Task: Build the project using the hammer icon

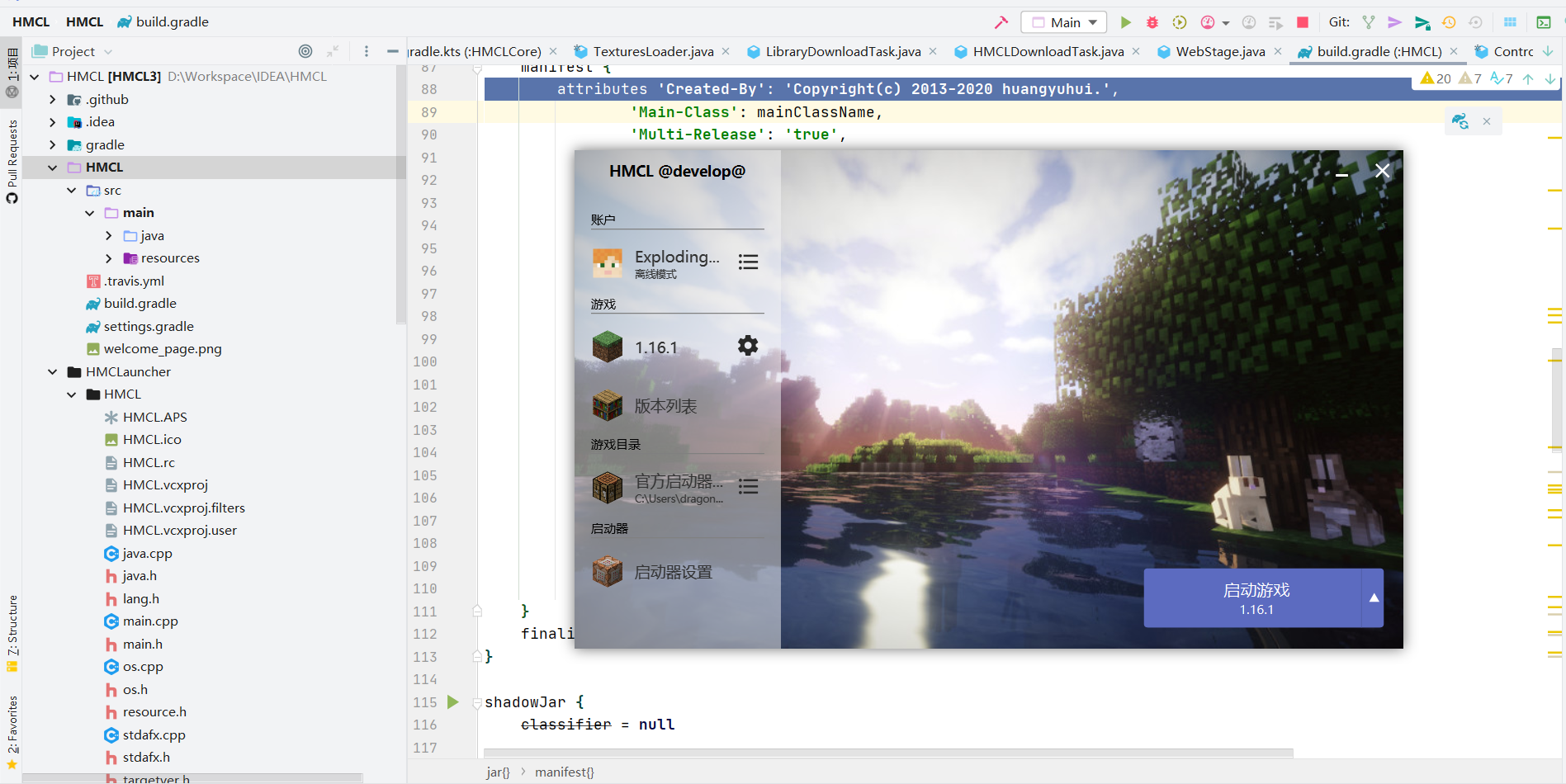Action: tap(1001, 22)
